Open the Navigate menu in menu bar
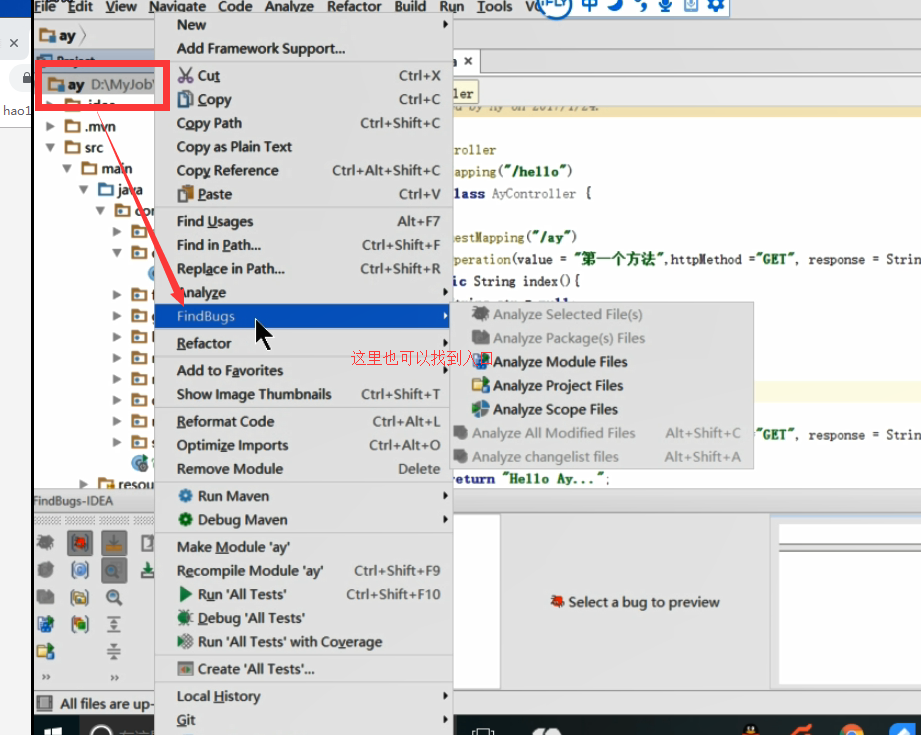 [x=177, y=6]
